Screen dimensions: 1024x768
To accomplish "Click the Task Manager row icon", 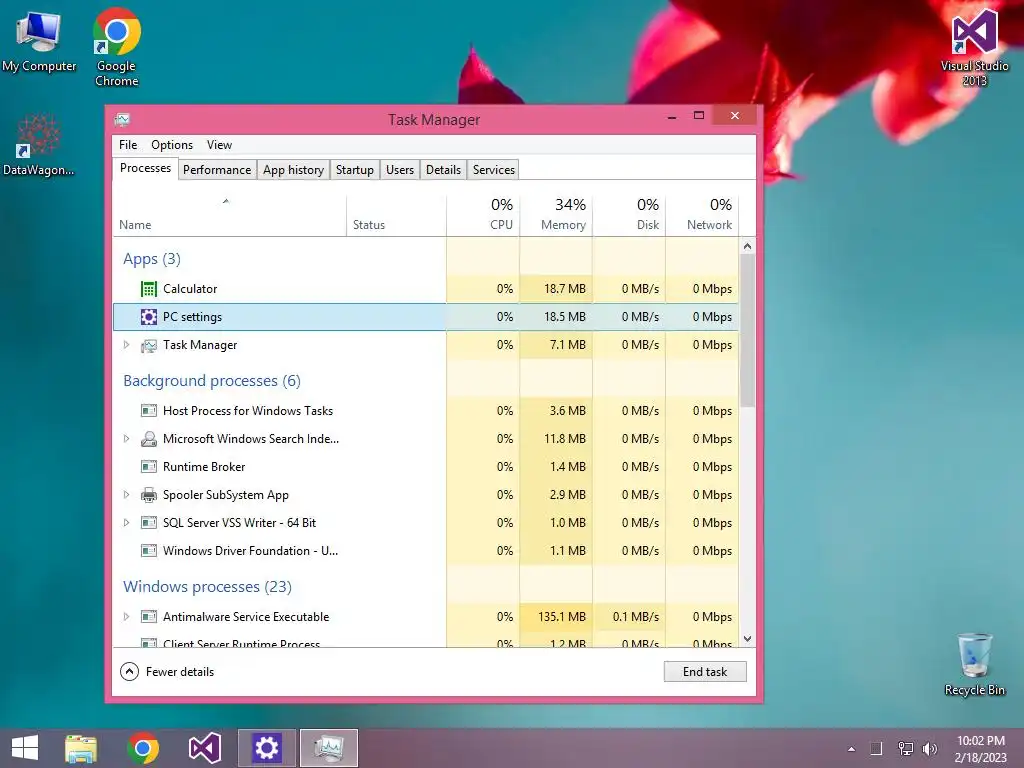I will coord(149,345).
